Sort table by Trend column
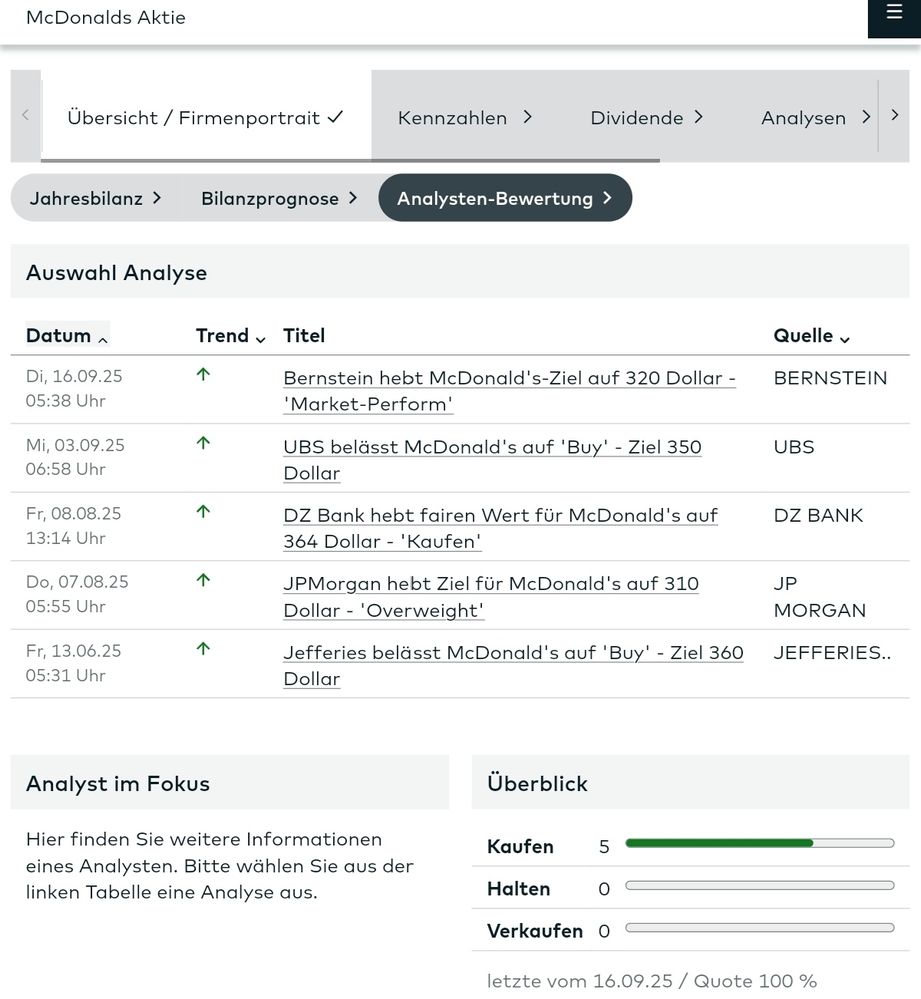Screen dimensions: 921x999 (x=230, y=336)
